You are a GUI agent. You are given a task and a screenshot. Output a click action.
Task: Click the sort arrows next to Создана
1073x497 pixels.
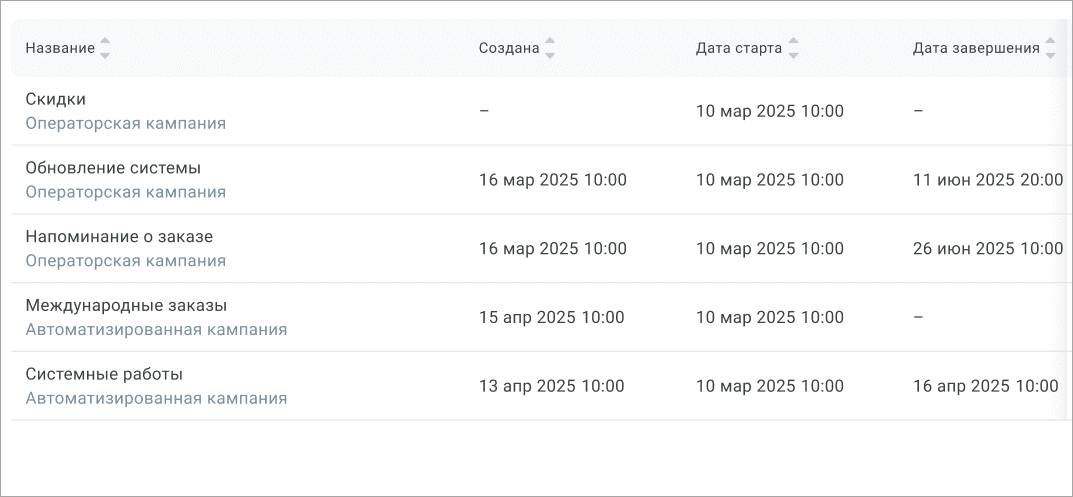pos(549,48)
